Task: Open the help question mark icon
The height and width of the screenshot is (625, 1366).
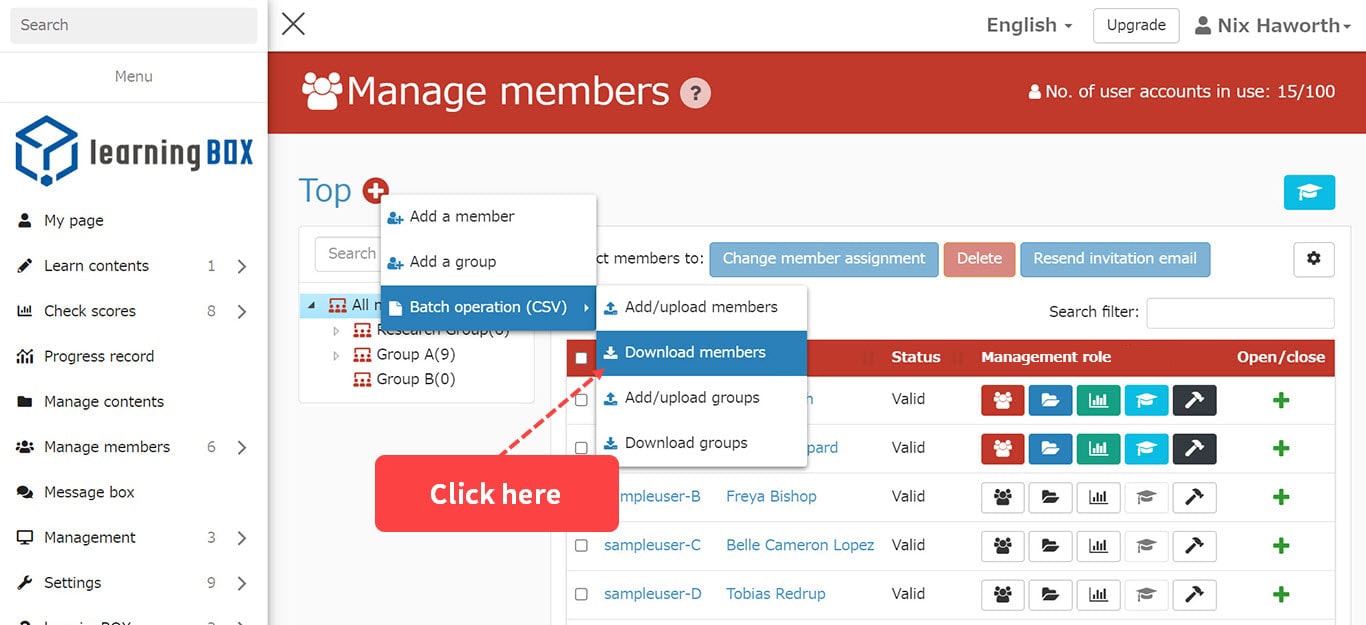Action: pos(695,93)
